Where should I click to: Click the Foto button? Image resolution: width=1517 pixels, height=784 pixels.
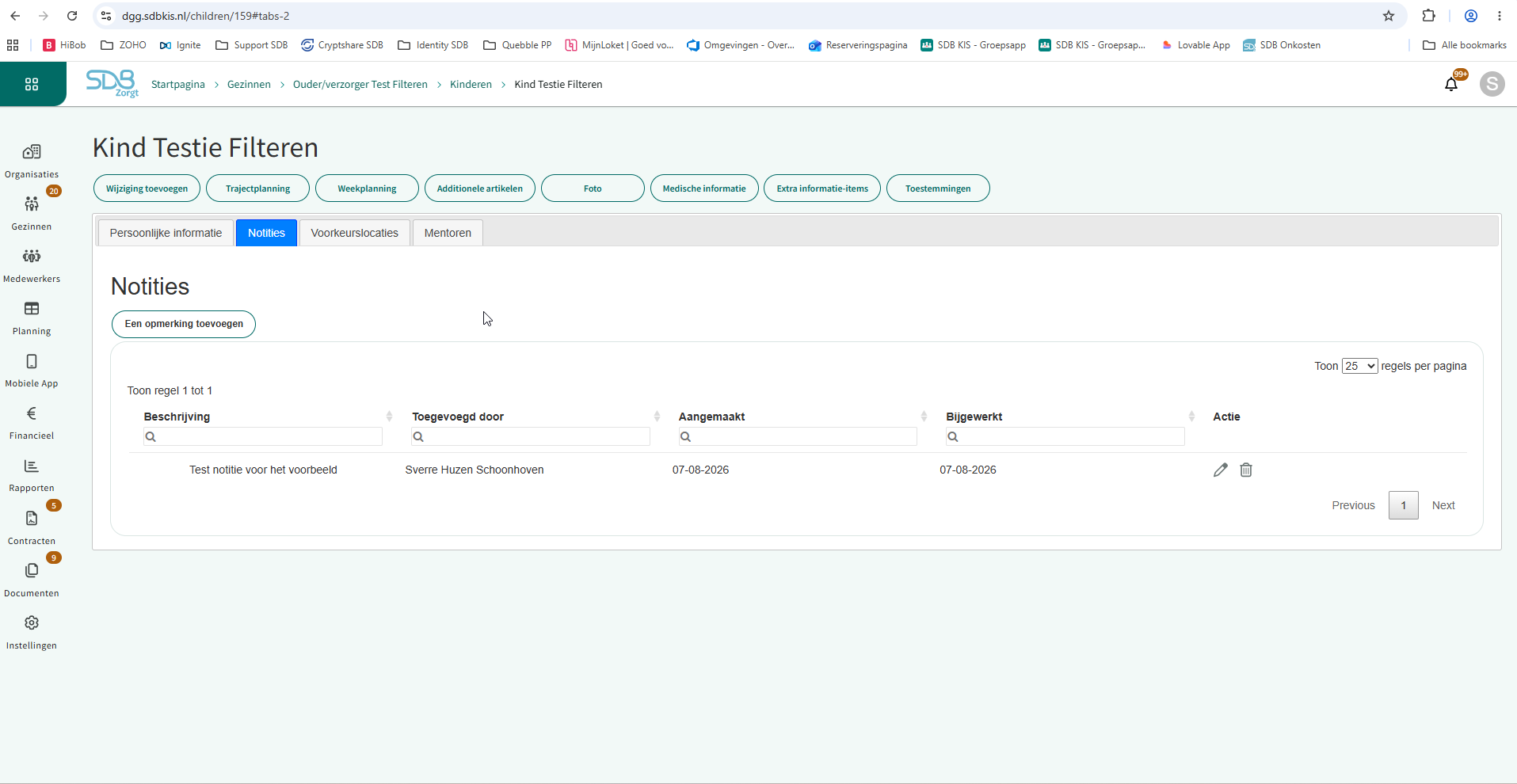pos(593,188)
